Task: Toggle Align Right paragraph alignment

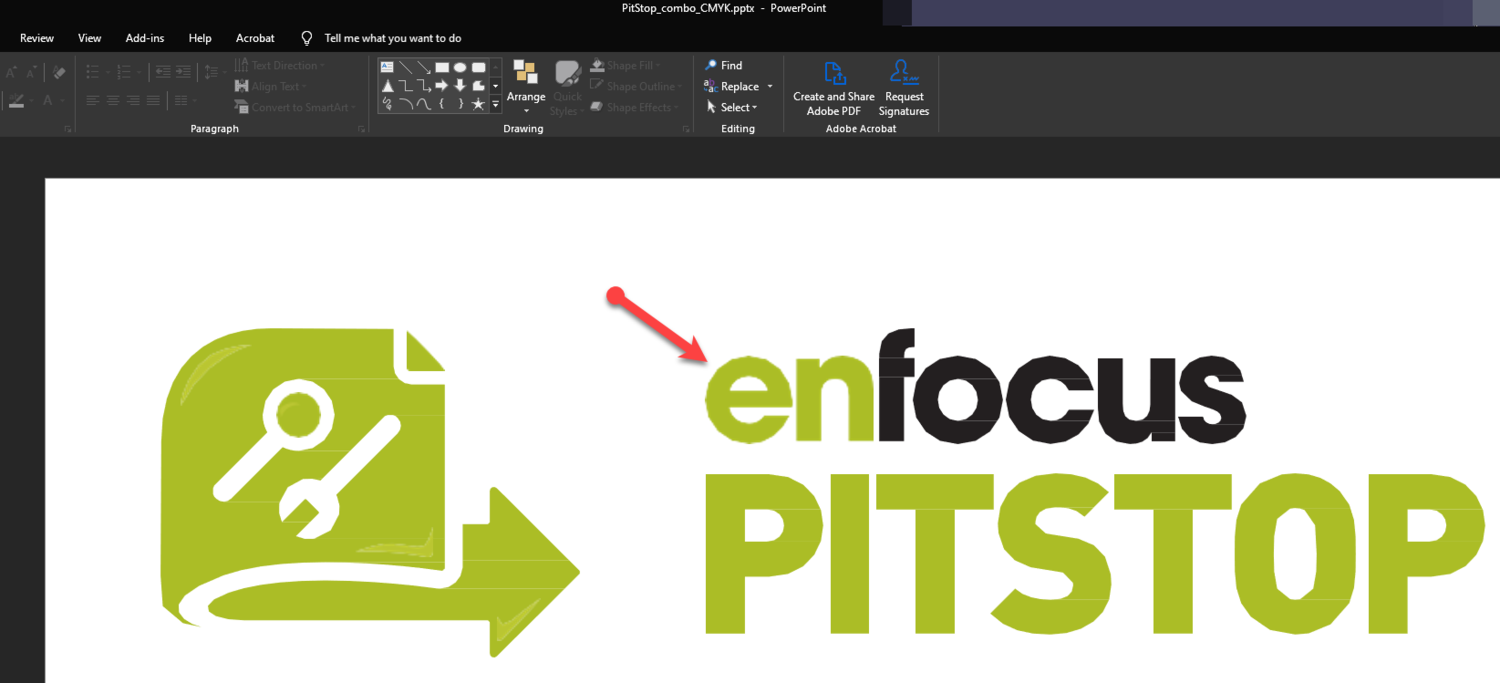Action: (133, 100)
